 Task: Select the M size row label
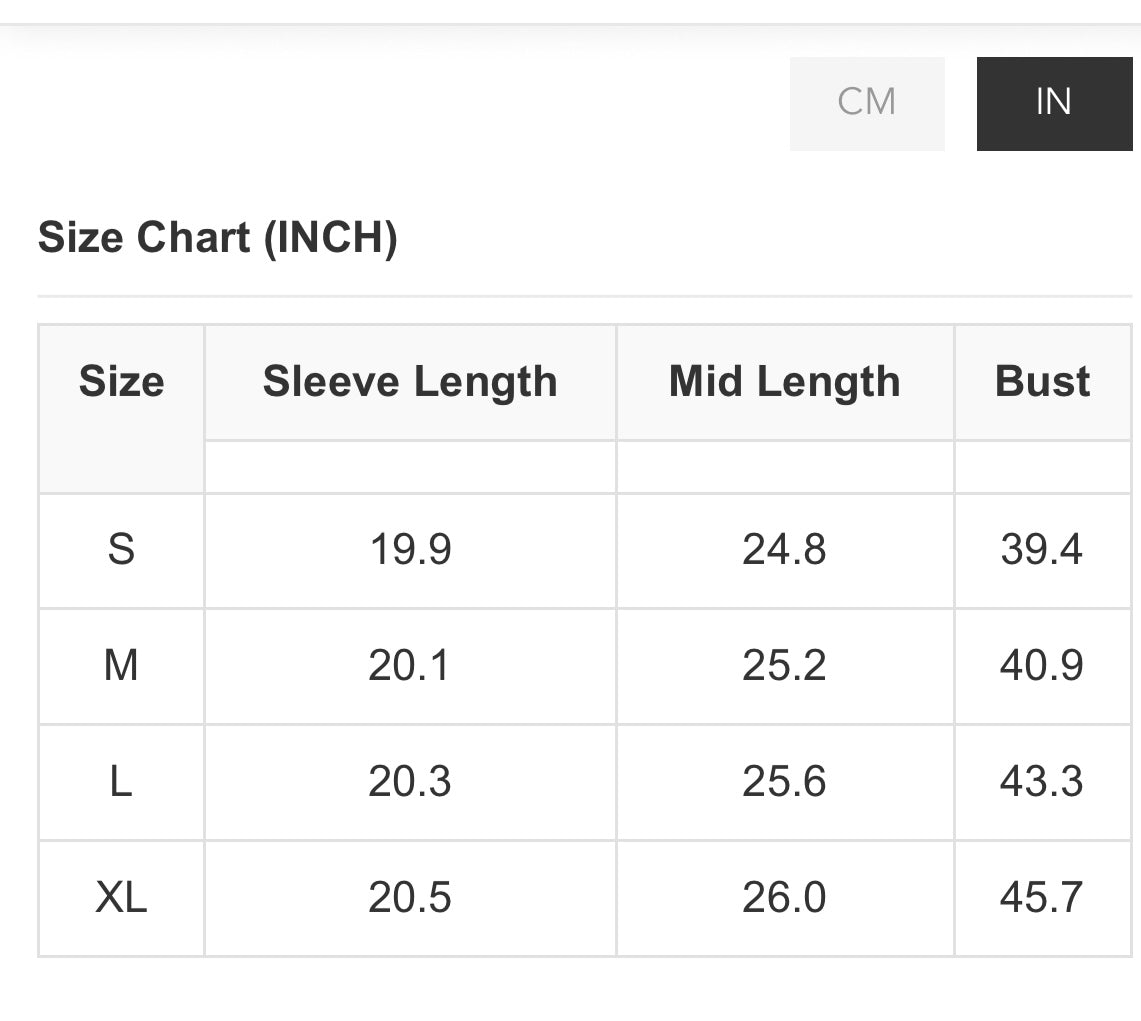122,665
